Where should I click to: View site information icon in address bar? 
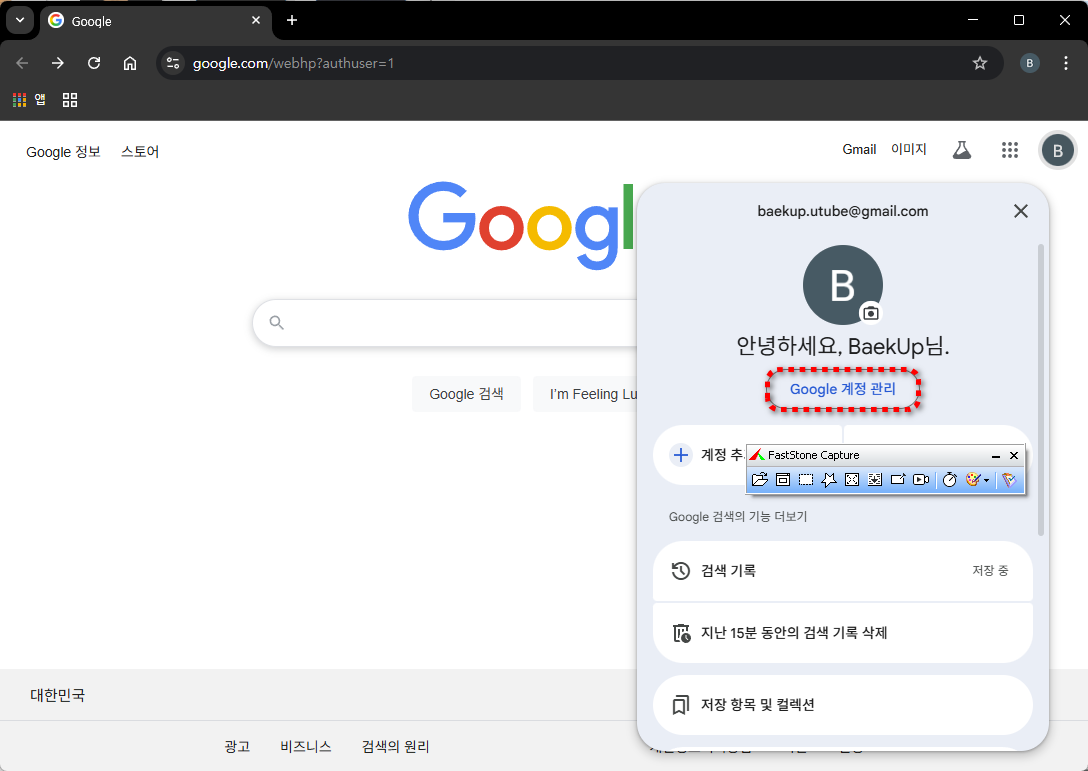pyautogui.click(x=173, y=63)
